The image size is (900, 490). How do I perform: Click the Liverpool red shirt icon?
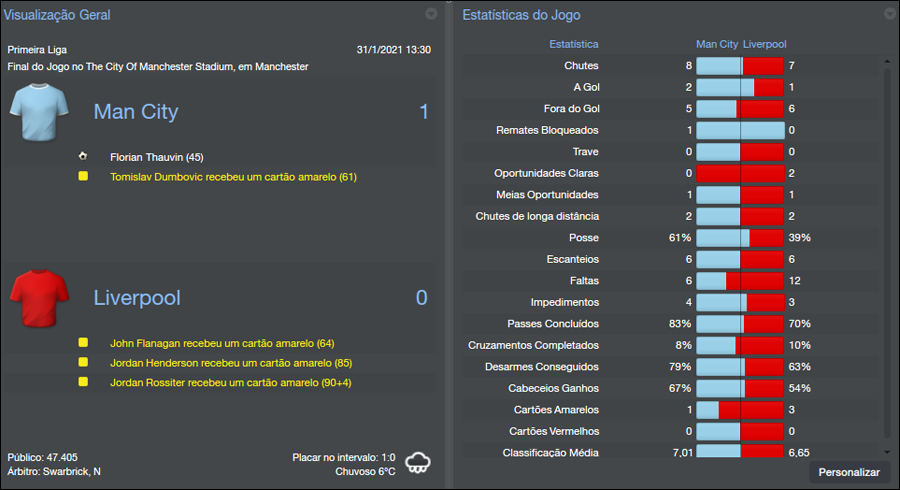coord(38,297)
